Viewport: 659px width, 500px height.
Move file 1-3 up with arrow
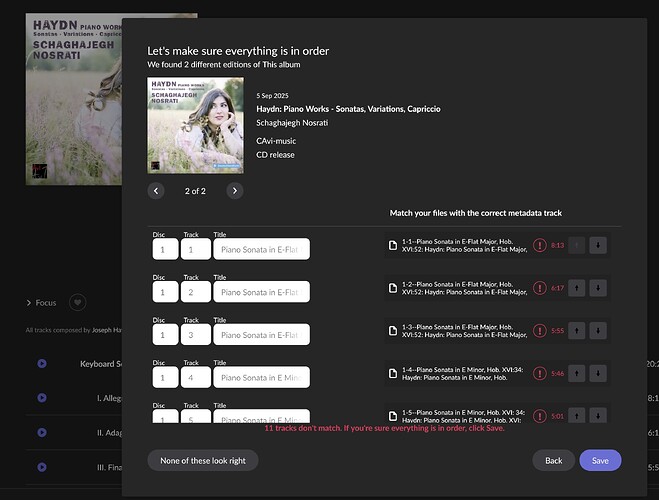click(x=577, y=331)
